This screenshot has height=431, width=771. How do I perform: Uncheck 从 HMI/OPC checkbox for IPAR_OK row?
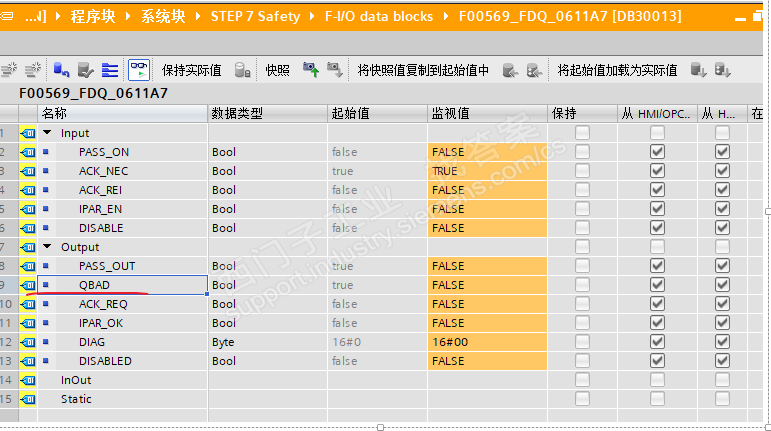[657, 323]
